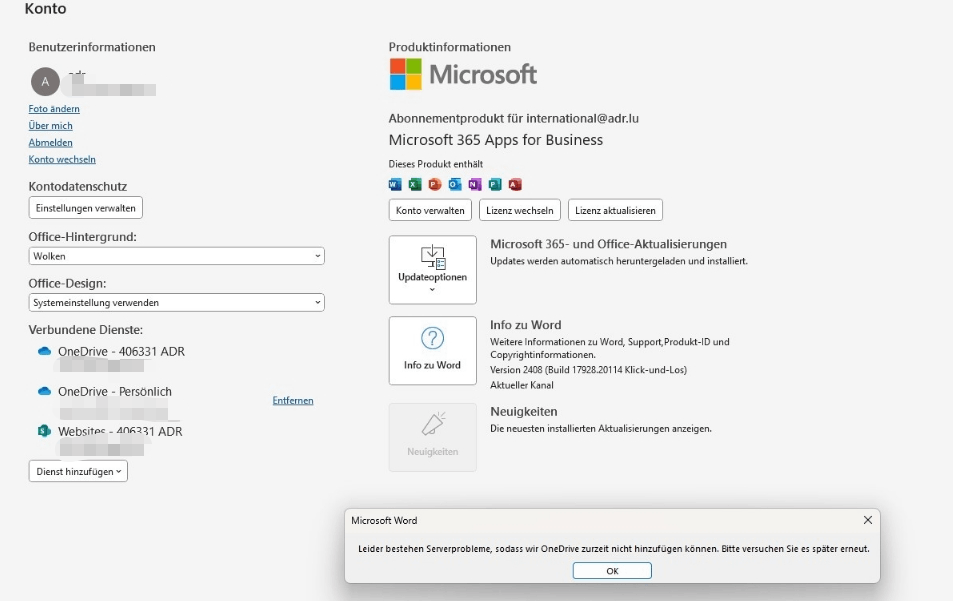
Task: Open the Office-Hintergrund dropdown showing Wolken
Action: 176,256
